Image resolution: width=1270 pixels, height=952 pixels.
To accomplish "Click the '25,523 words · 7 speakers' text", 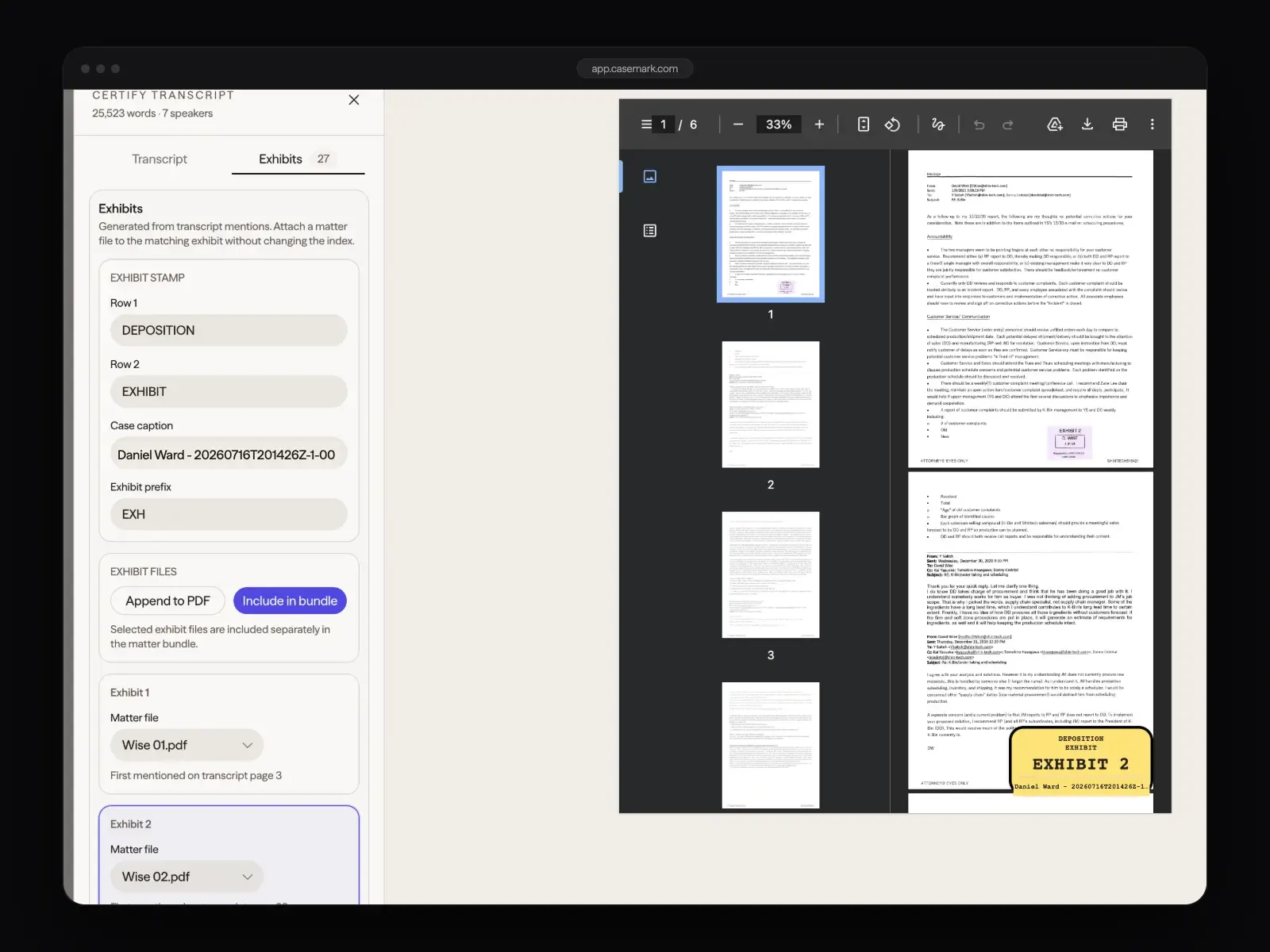I will click(152, 113).
